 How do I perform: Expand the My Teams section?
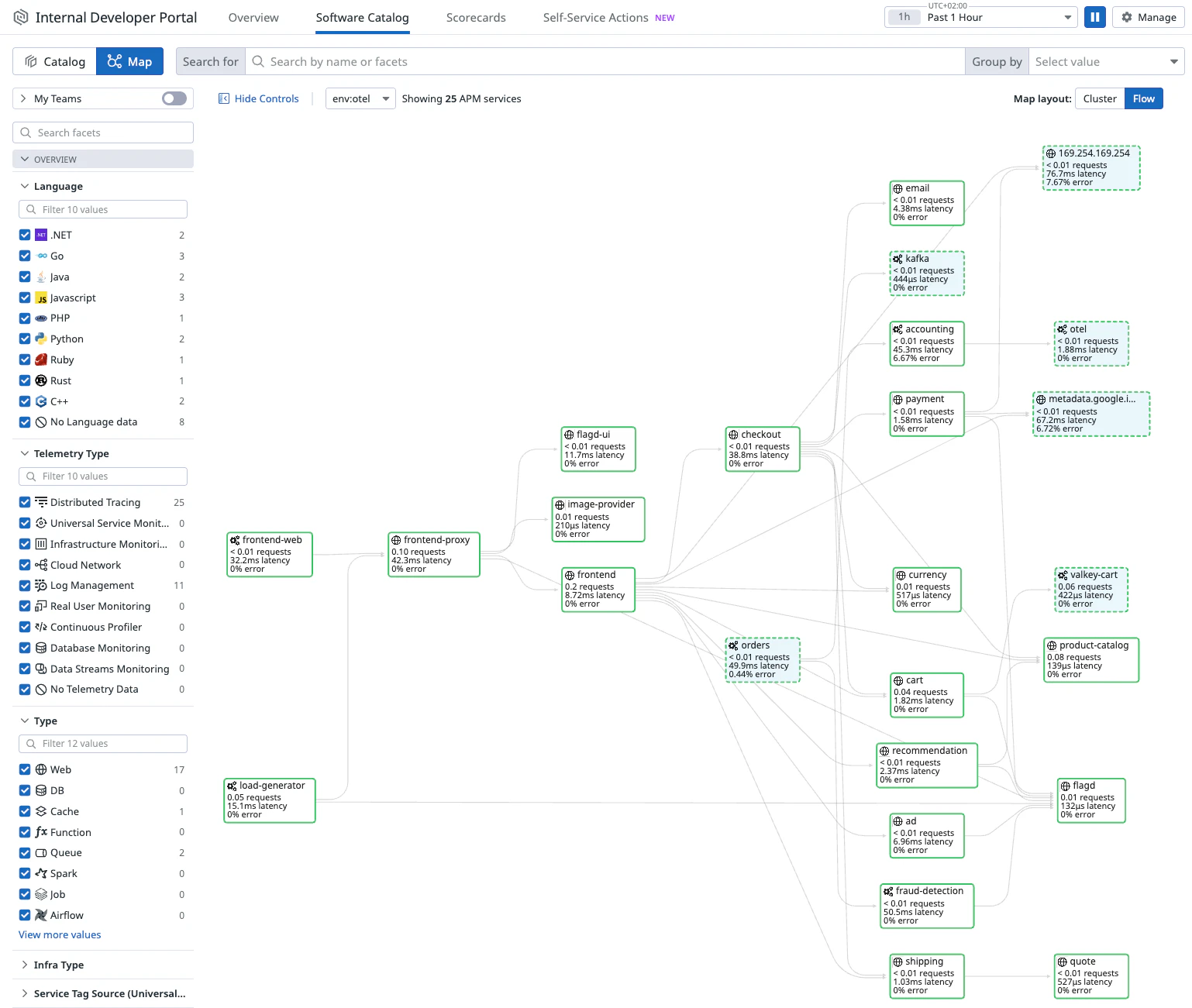(x=24, y=98)
